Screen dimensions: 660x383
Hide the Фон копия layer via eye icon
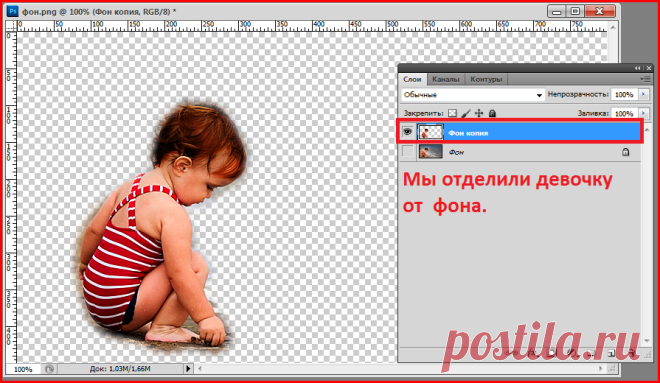(x=407, y=132)
